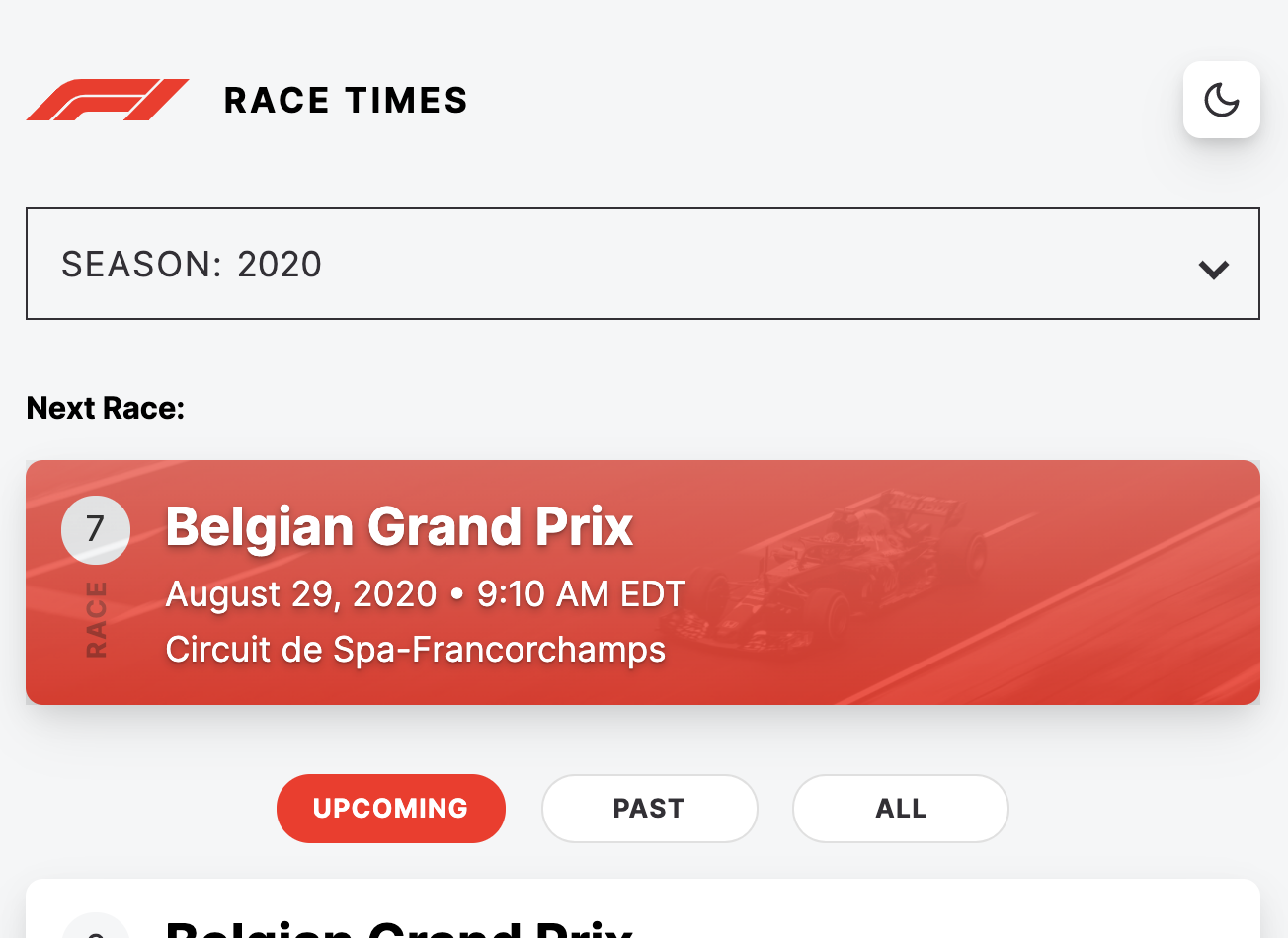Click the round 7 badge circle
The height and width of the screenshot is (938, 1288).
pos(96,529)
